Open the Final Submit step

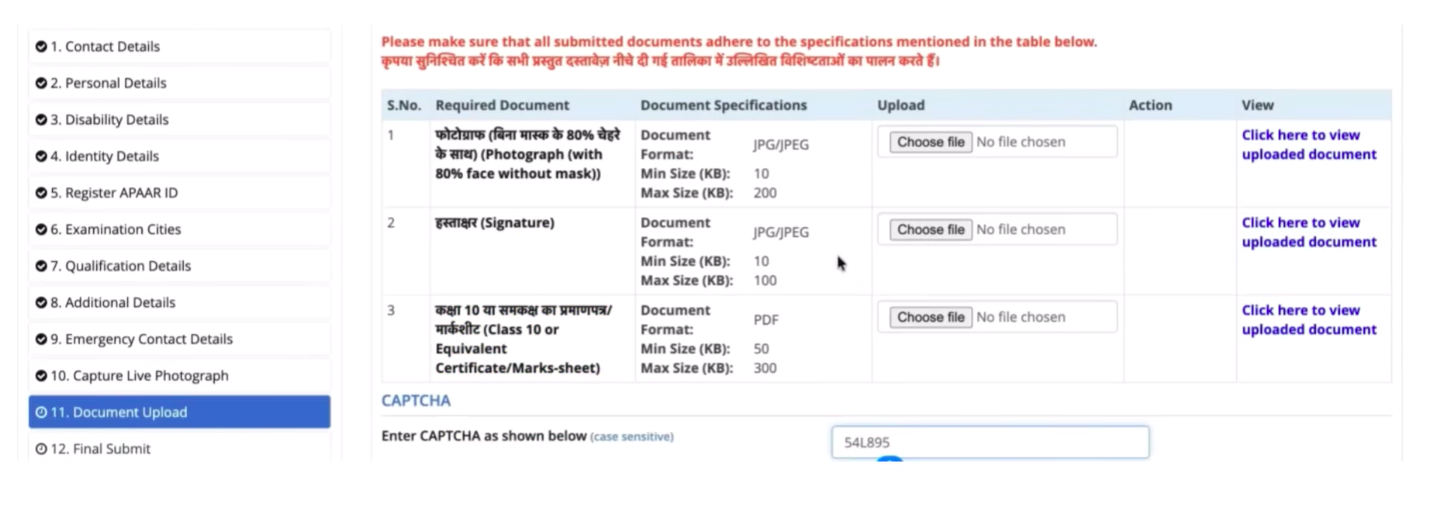(100, 449)
